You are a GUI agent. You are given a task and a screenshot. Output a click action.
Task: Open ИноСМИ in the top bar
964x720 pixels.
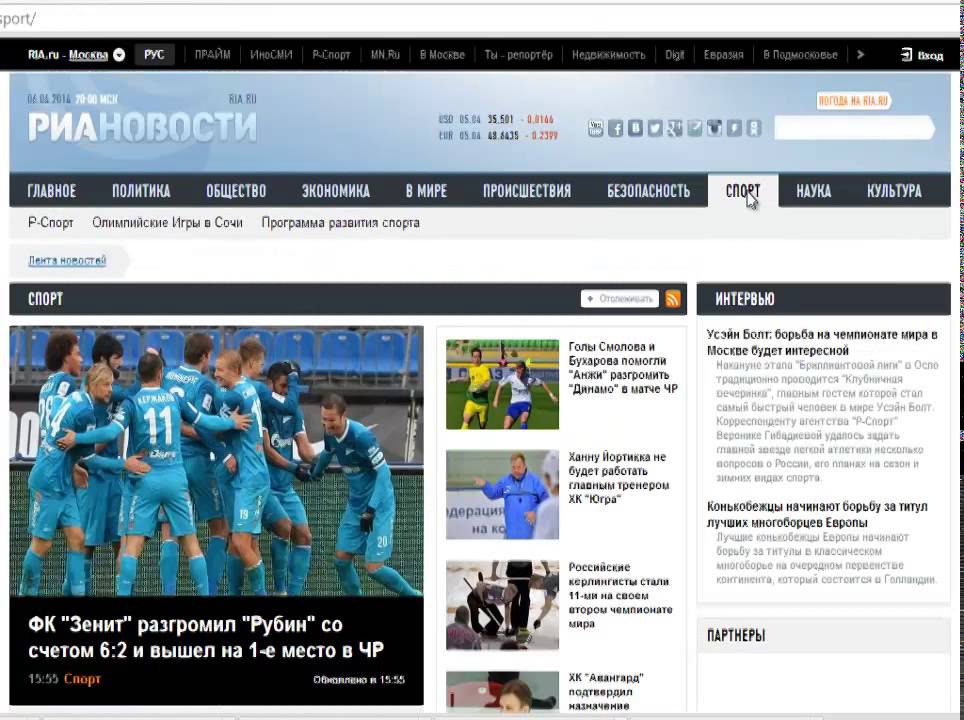click(x=271, y=55)
